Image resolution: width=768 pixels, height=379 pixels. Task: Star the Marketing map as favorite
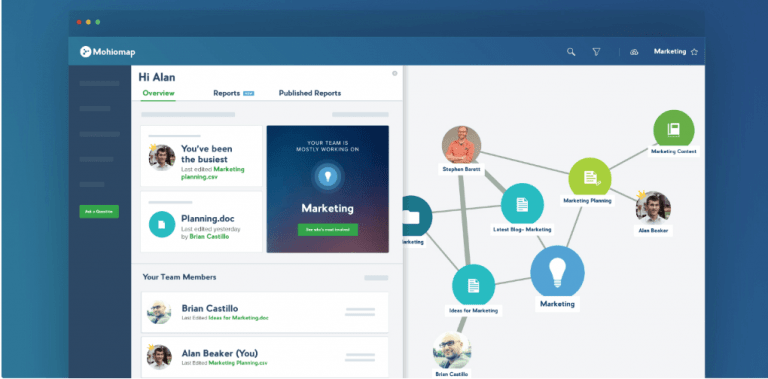pyautogui.click(x=694, y=52)
